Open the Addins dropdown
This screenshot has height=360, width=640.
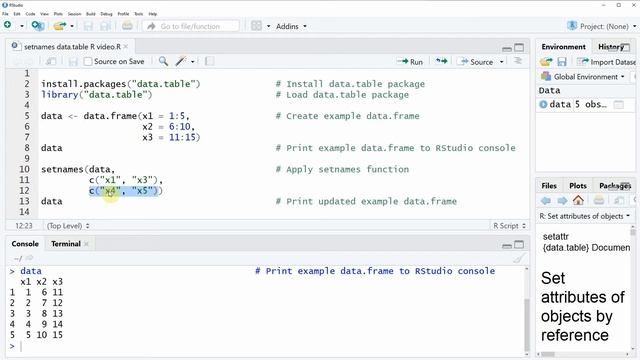click(291, 26)
